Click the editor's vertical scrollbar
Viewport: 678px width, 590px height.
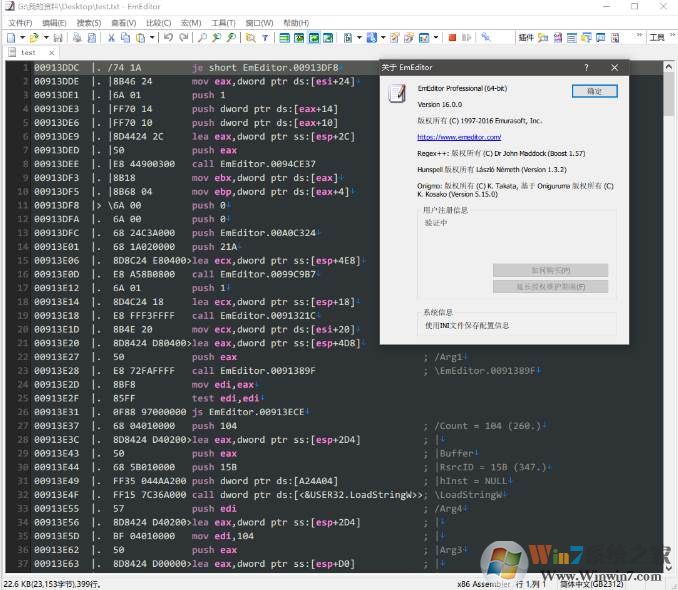(668, 300)
